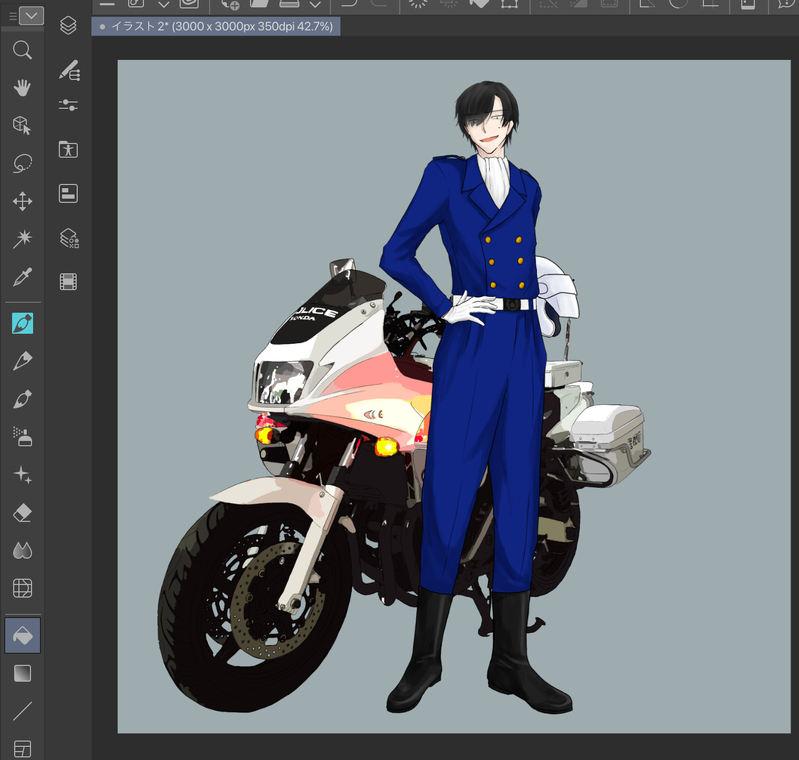The width and height of the screenshot is (799, 760).
Task: Select the Liquify mesh tool
Action: [22, 588]
